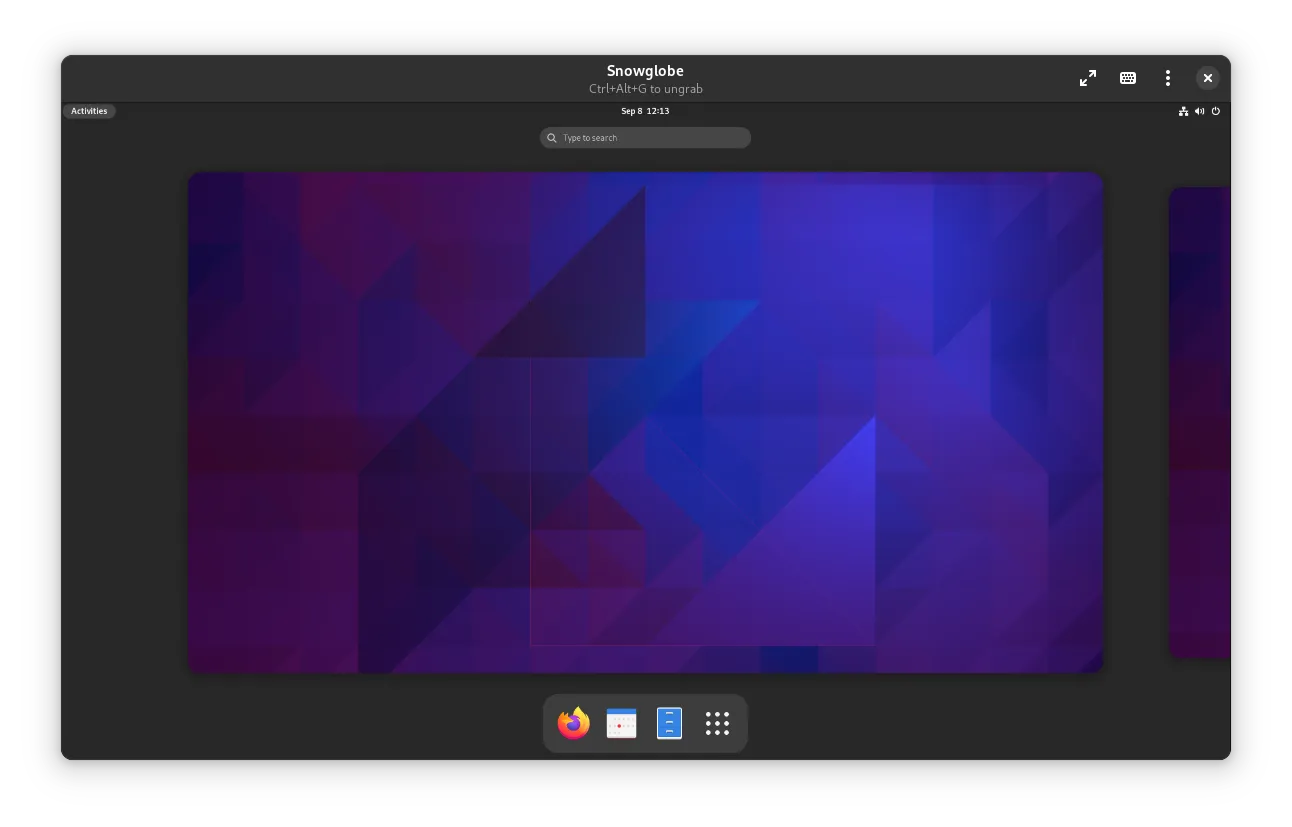Viewport: 1292px width, 827px height.
Task: Click the volume speaker icon
Action: 1199,111
